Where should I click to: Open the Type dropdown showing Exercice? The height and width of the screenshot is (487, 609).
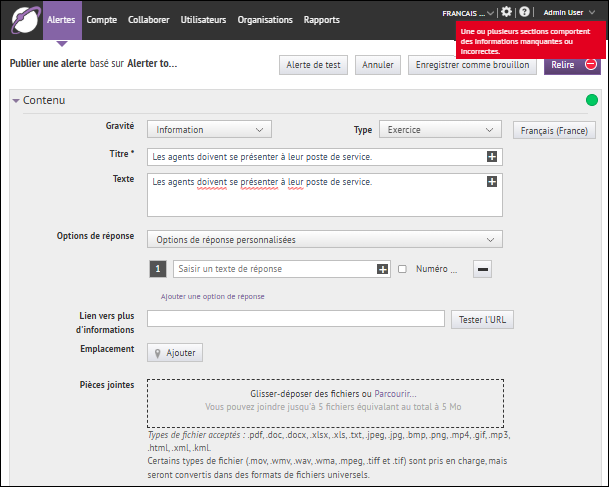coord(440,129)
